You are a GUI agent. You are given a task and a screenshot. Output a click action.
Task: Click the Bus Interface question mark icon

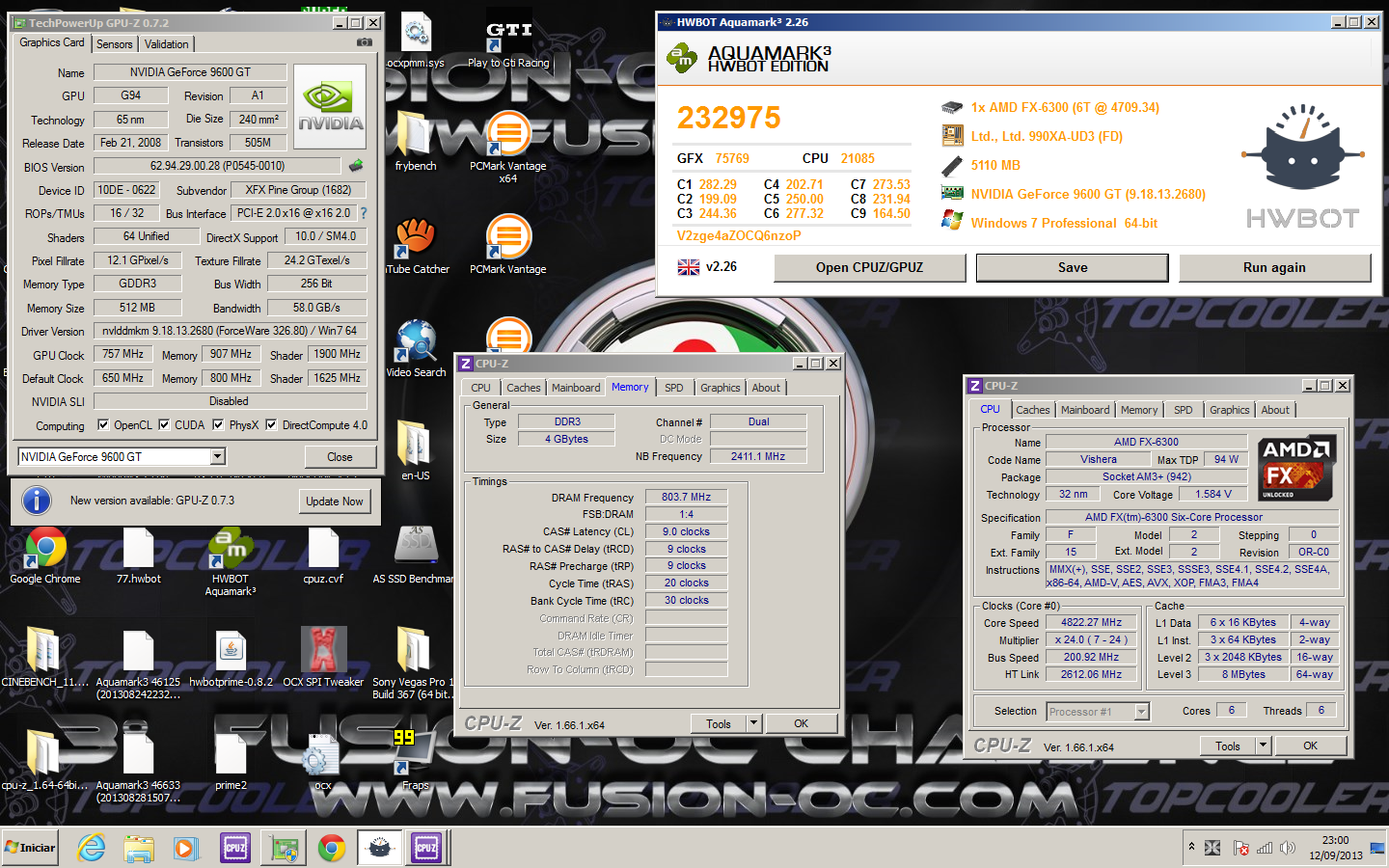(364, 213)
